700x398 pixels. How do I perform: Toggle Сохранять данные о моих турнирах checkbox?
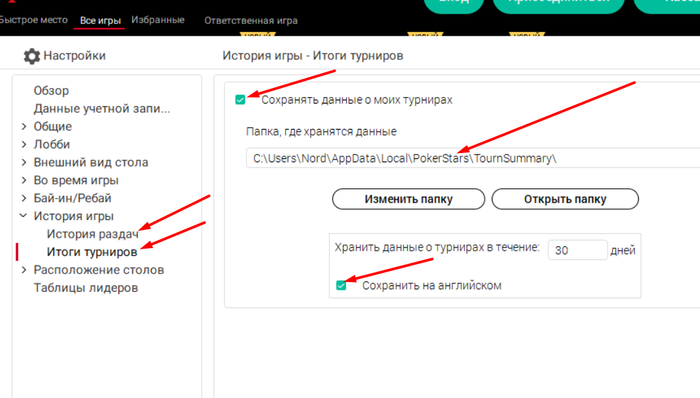pyautogui.click(x=240, y=100)
